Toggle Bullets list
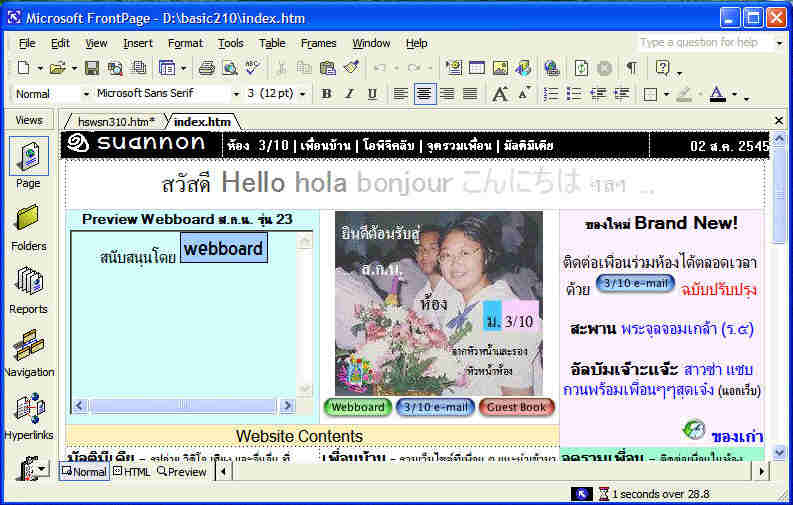Screen dimensions: 793x505 click(x=575, y=94)
